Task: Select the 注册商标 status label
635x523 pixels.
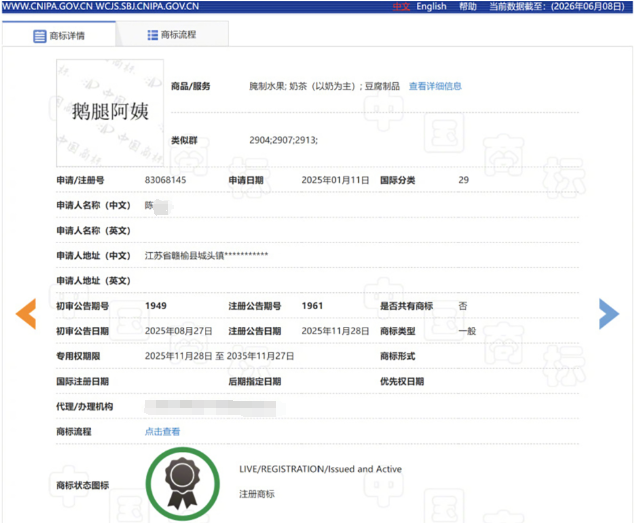Action: tap(257, 494)
